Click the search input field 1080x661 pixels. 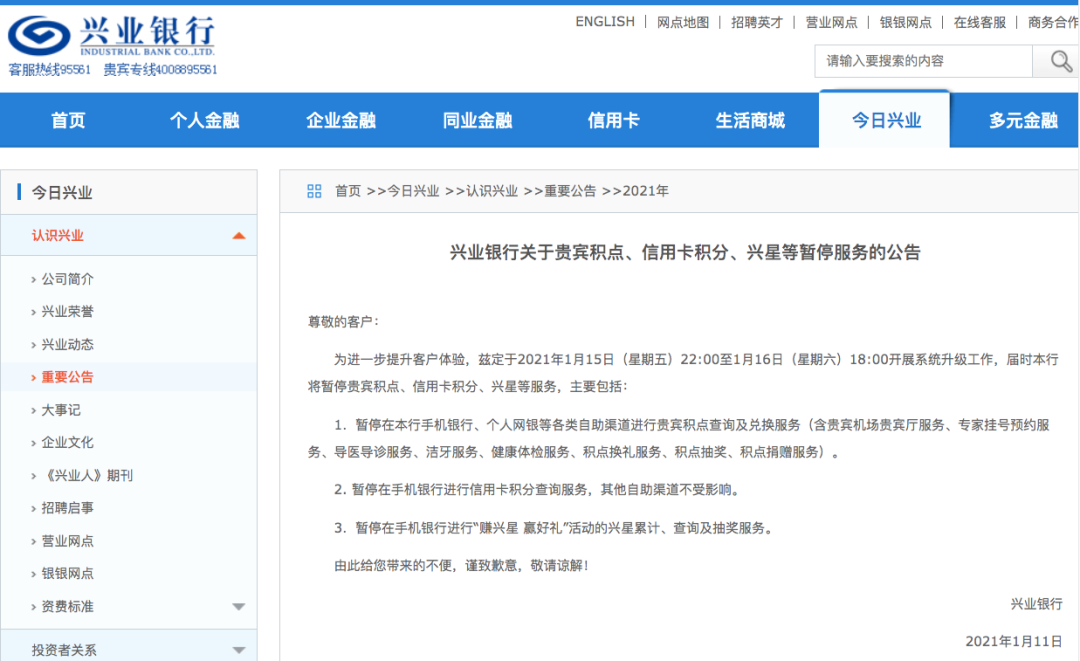click(924, 61)
